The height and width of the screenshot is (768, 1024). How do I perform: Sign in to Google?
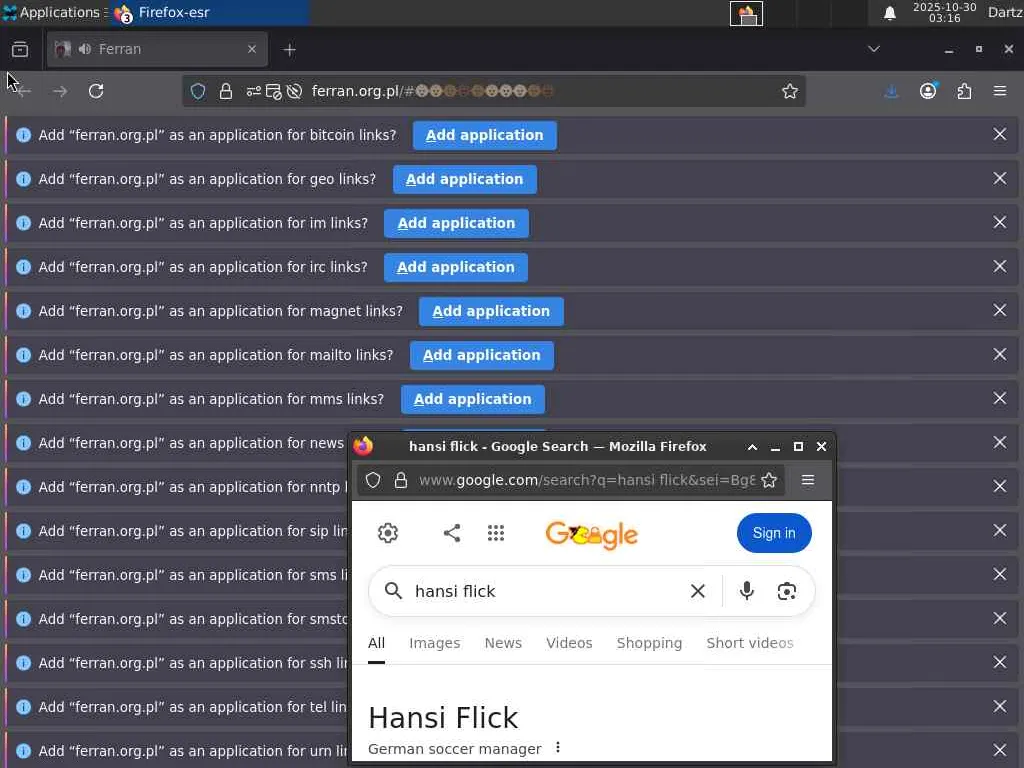[774, 533]
